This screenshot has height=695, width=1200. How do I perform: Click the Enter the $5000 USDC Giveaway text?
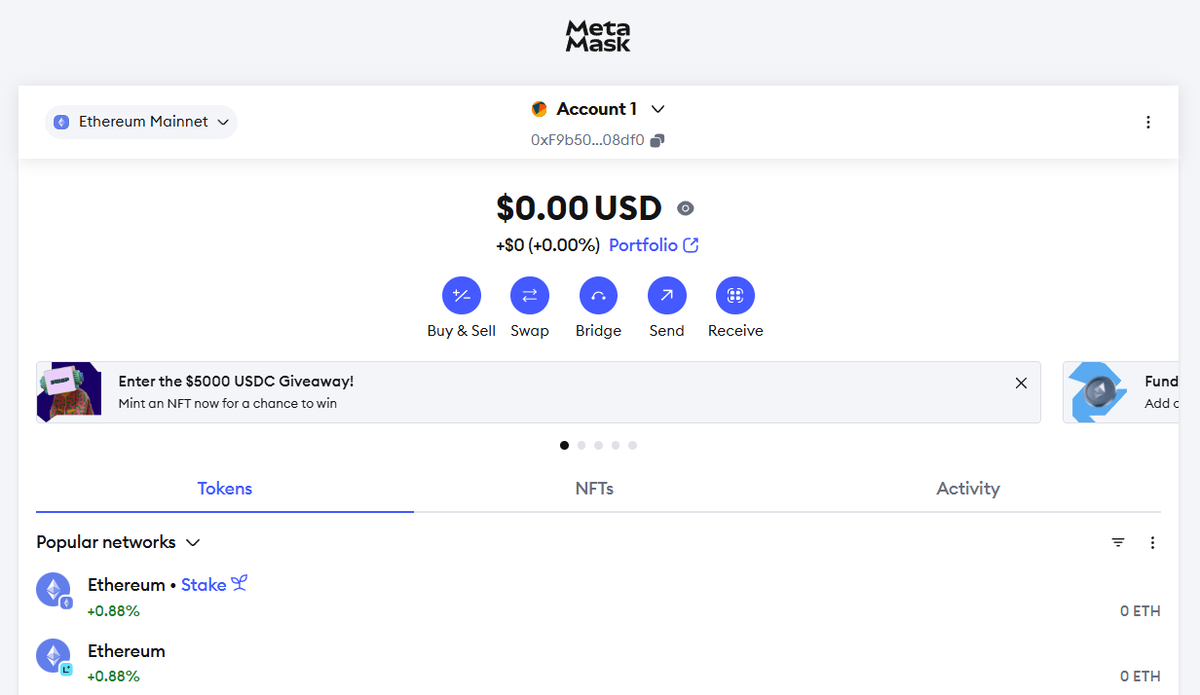(236, 381)
